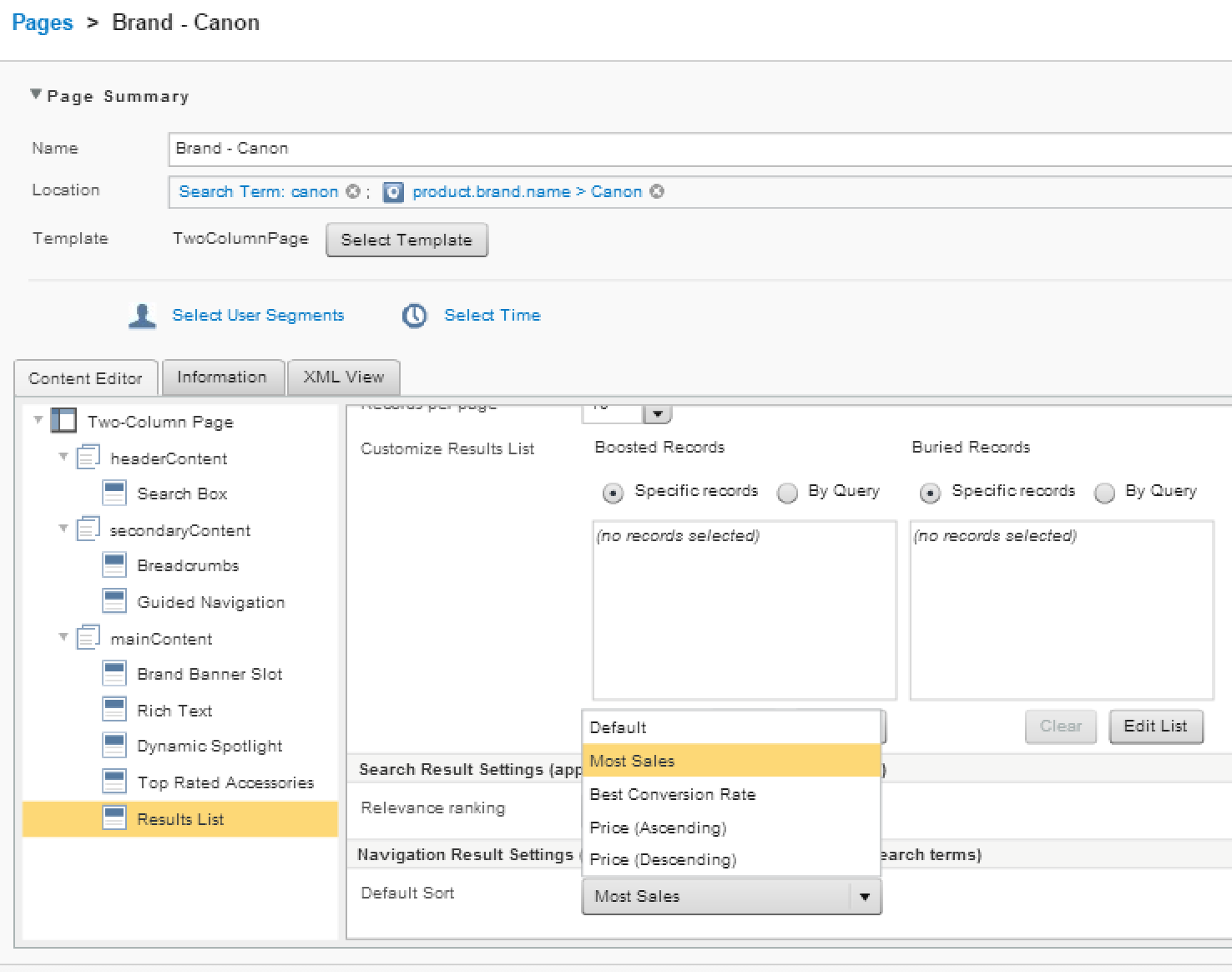This screenshot has height=972, width=1232.
Task: Click the Buried Records list box
Action: [x=1062, y=610]
